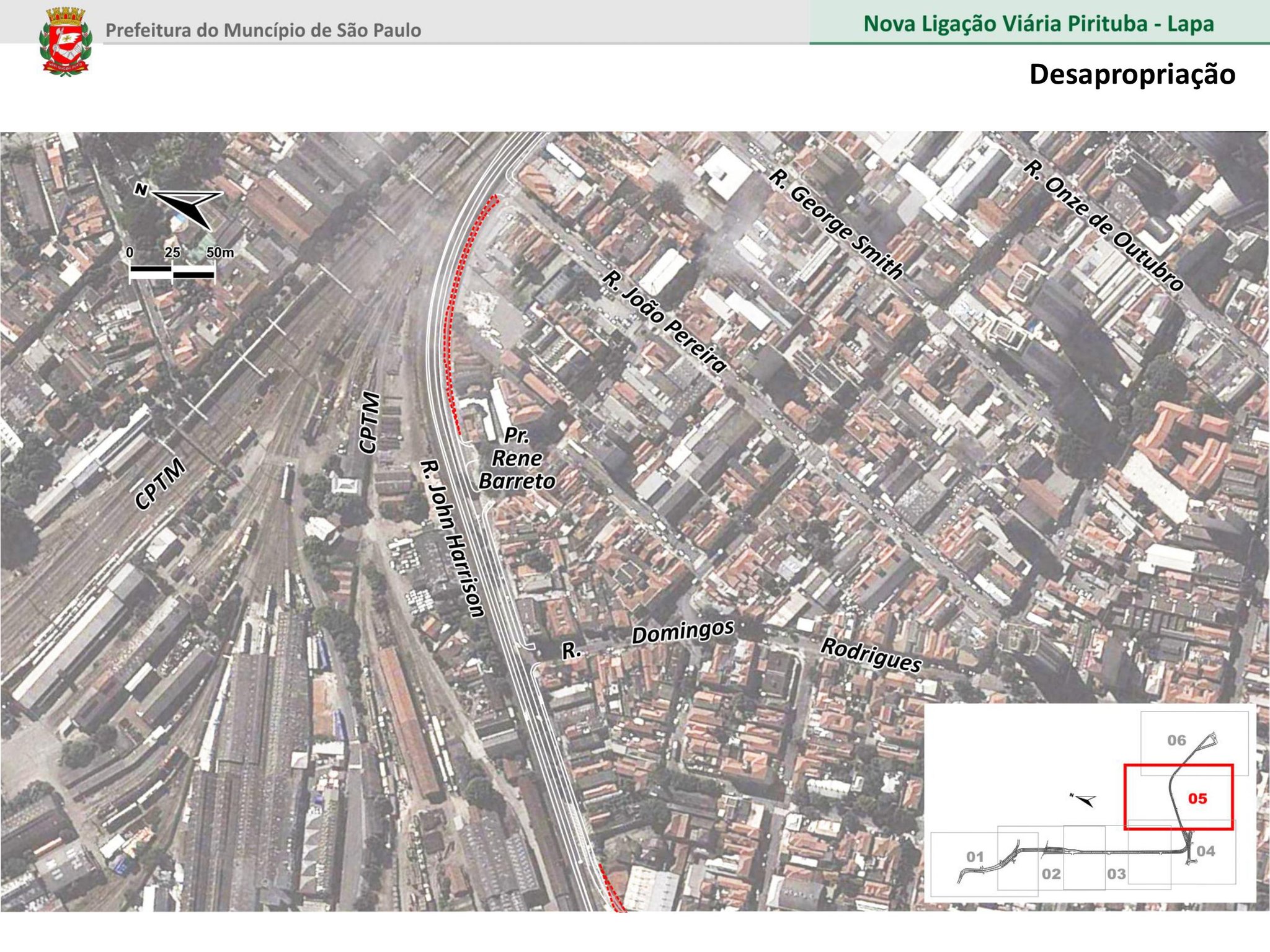Screen dimensions: 1270x952
Task: Click the 0-25-50m scale bar
Action: point(172,271)
